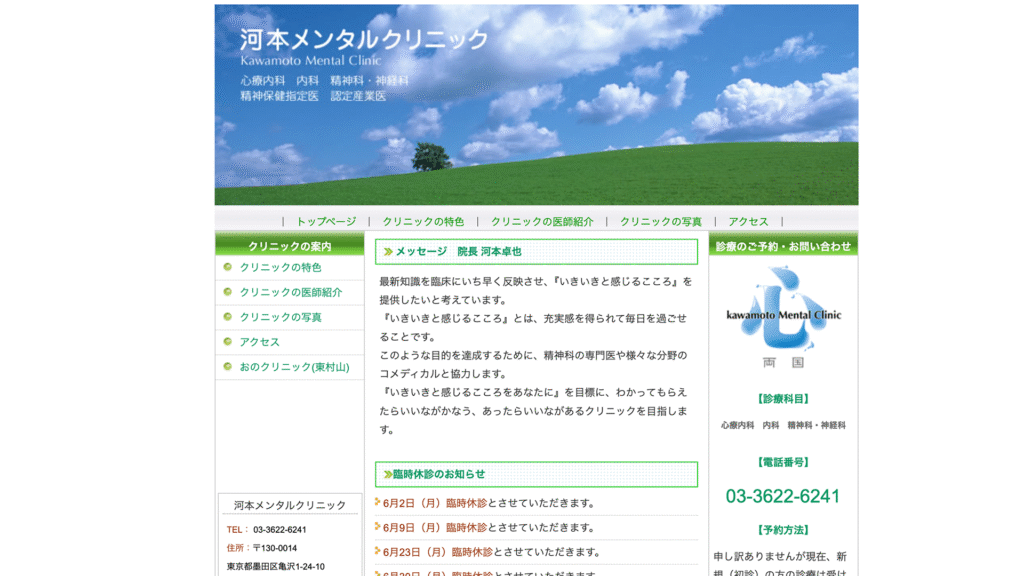Click green bullet icon beside sidebar クリニックの写真

pos(228,316)
